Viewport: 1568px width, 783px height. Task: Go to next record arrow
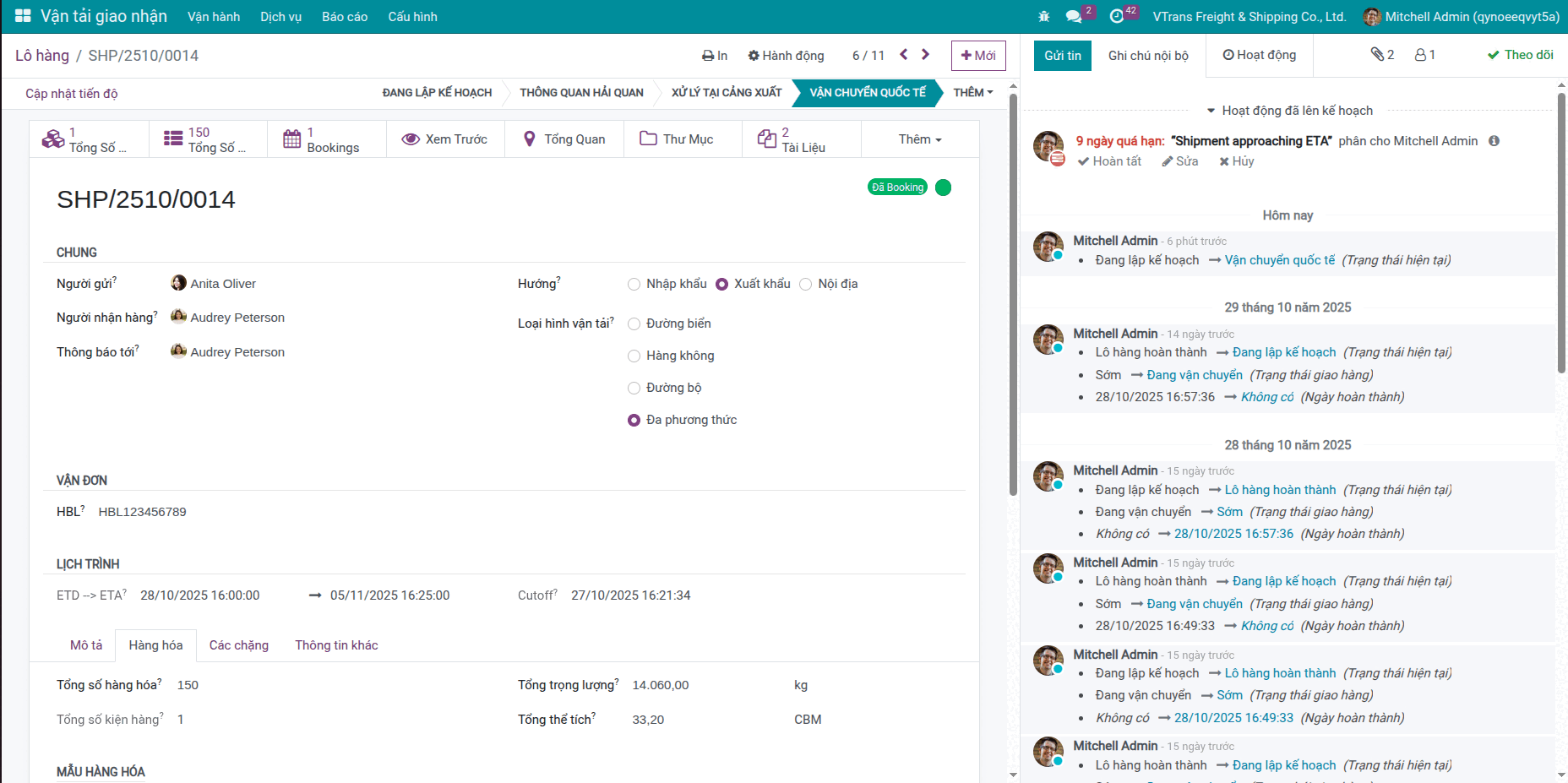pos(926,55)
